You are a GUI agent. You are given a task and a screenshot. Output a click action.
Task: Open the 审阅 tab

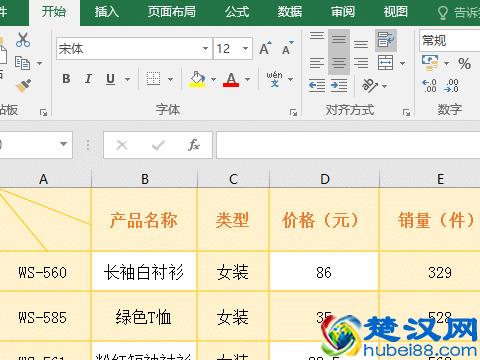coord(343,12)
